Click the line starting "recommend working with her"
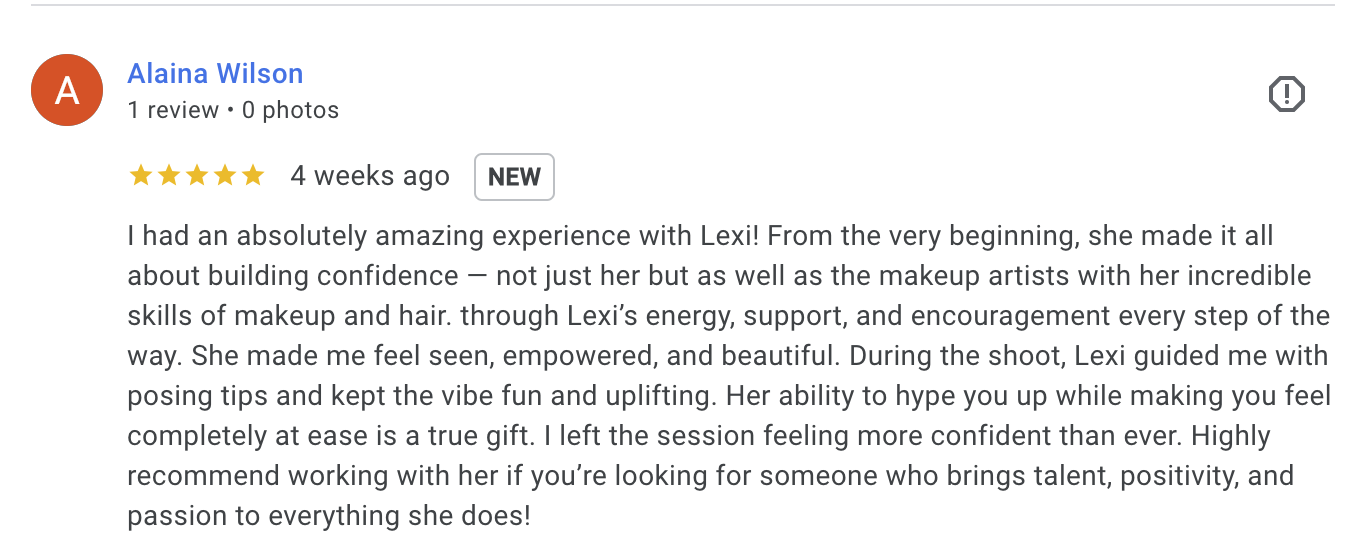1364x558 pixels. [711, 476]
